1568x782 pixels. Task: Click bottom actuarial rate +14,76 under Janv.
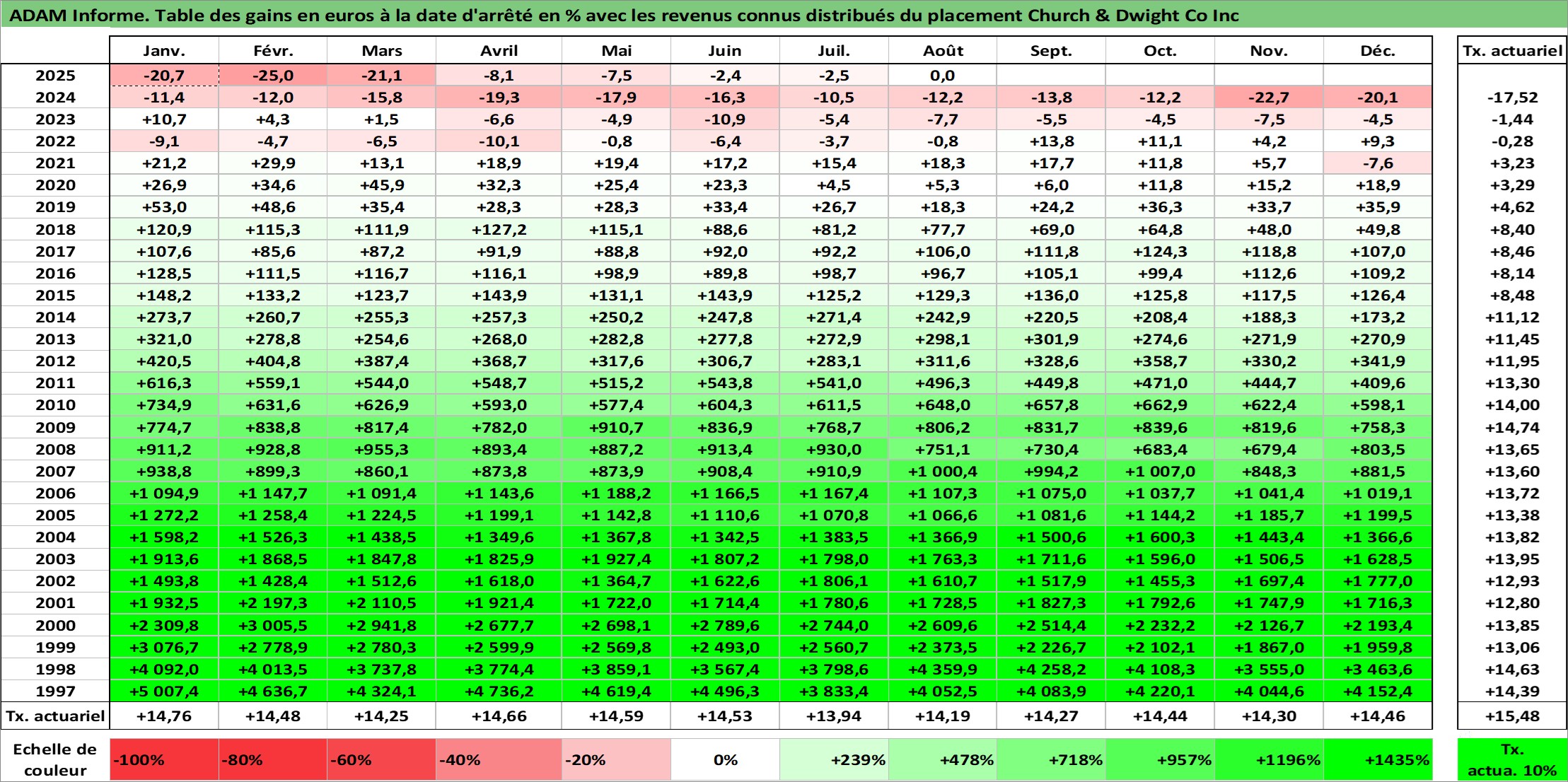point(164,716)
